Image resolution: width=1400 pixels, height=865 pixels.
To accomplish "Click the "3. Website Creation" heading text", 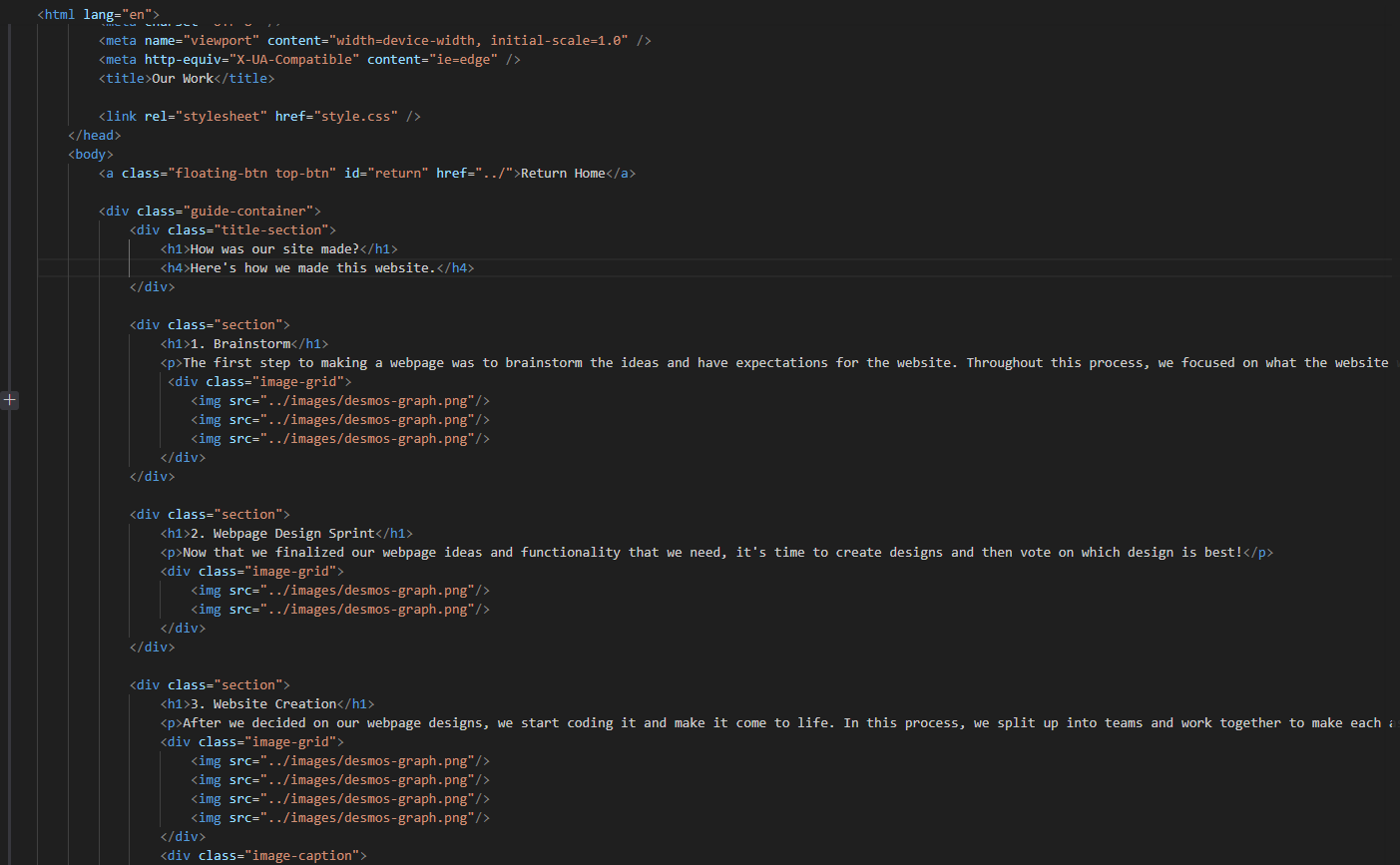I will (x=263, y=704).
